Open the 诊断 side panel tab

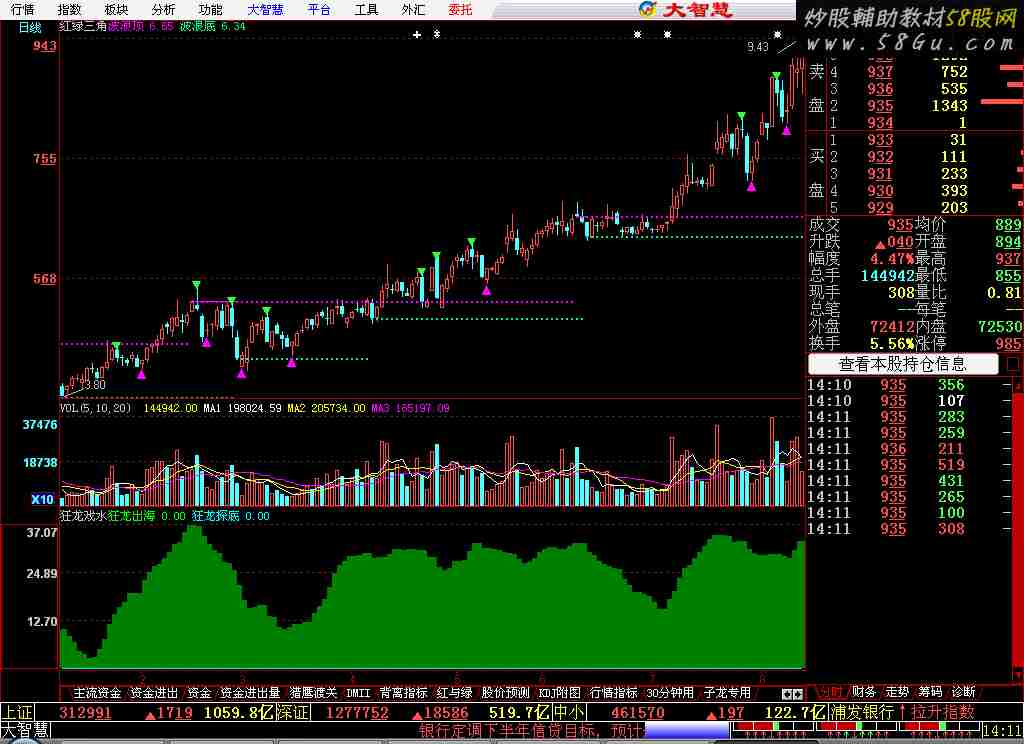[x=964, y=691]
